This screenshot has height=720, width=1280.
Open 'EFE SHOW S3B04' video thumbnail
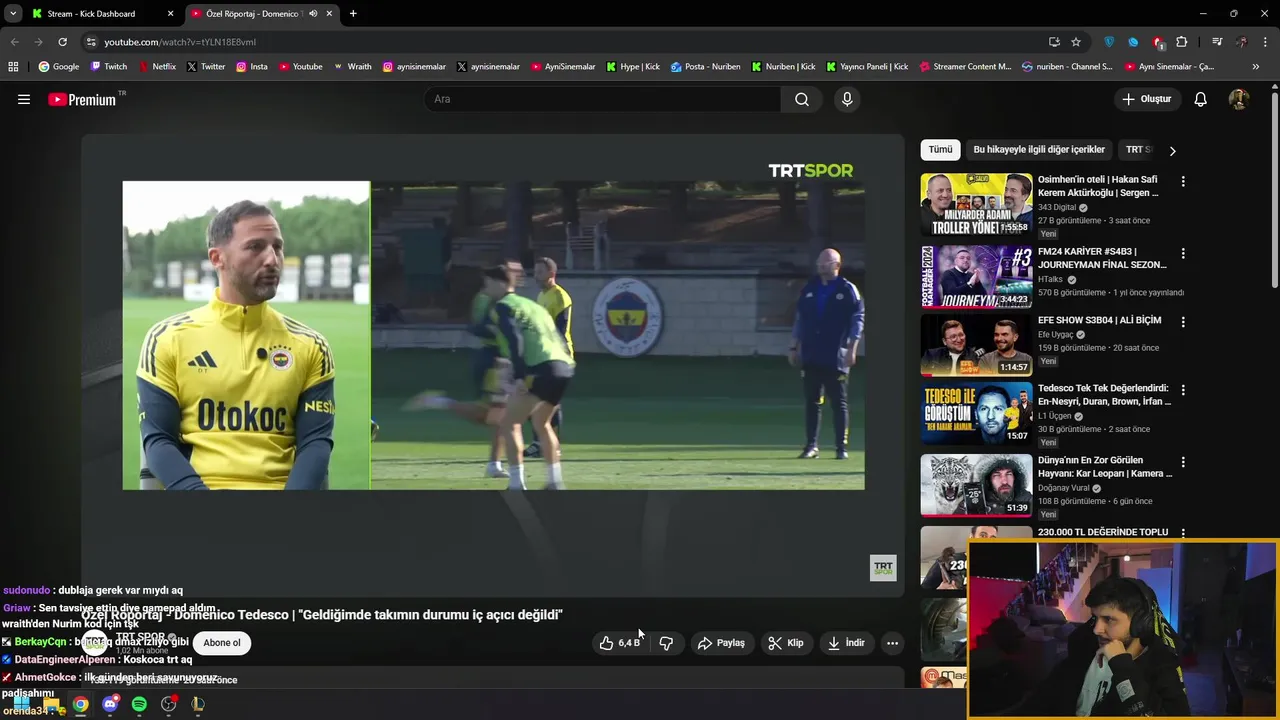pos(976,345)
